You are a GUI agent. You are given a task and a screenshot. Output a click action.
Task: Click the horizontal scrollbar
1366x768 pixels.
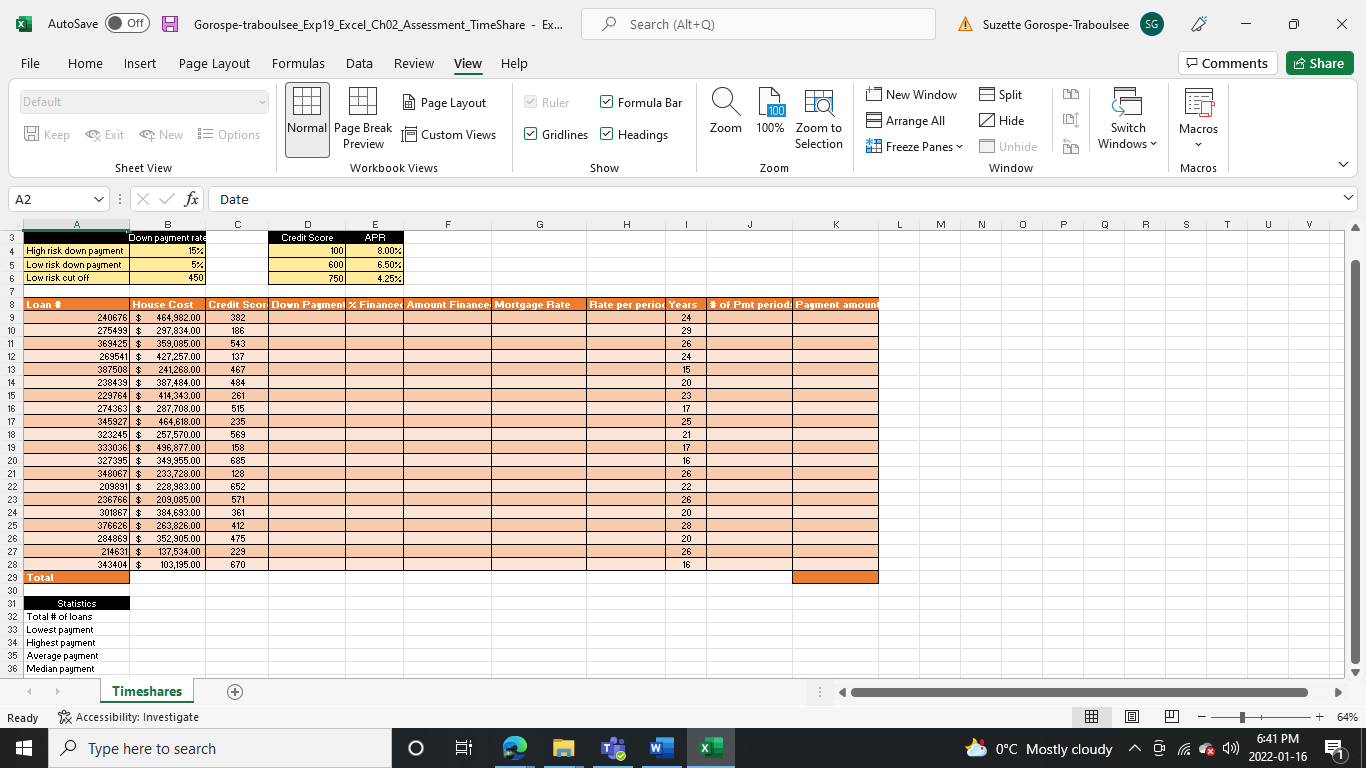pyautogui.click(x=1079, y=692)
